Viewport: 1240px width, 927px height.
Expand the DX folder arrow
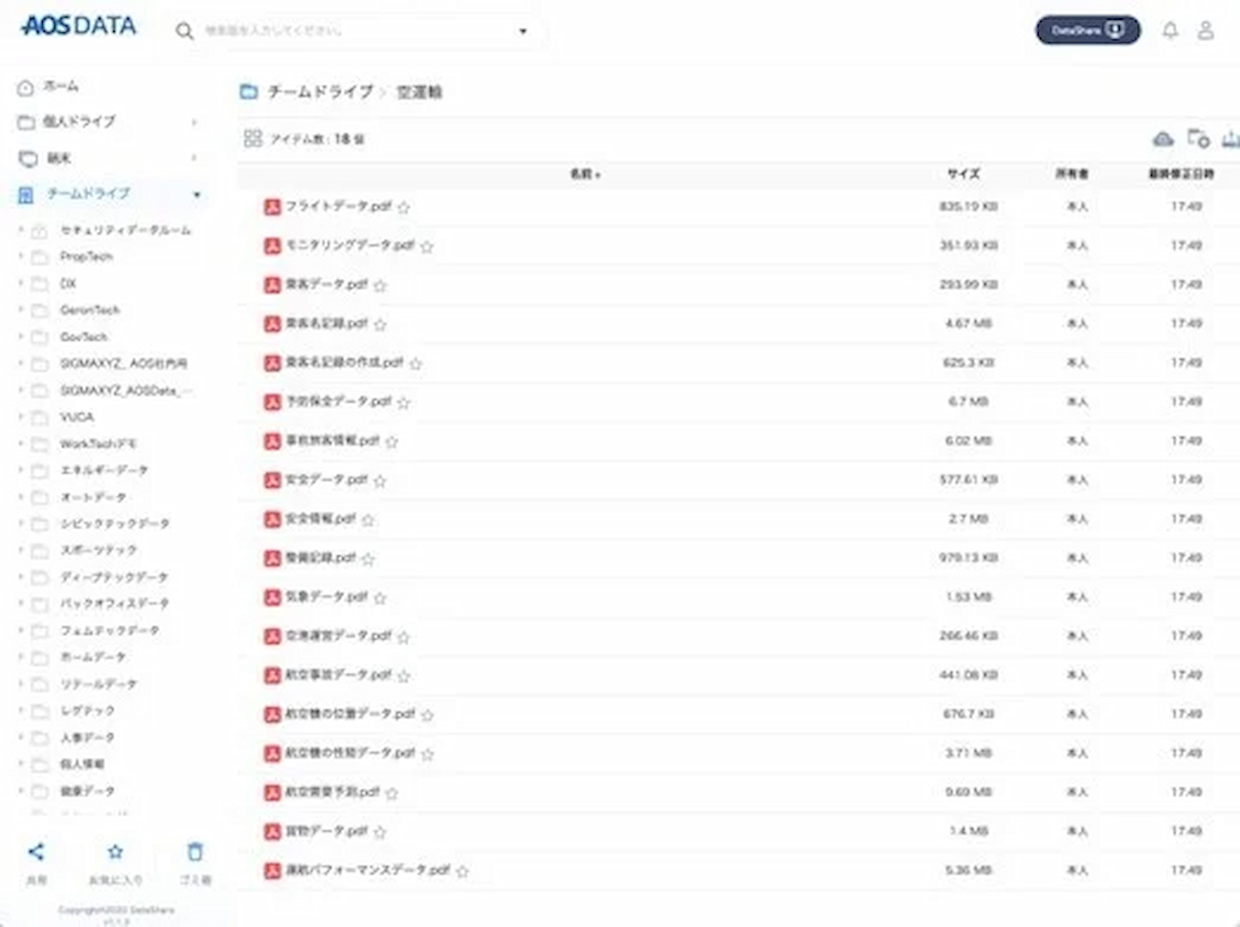[x=21, y=284]
